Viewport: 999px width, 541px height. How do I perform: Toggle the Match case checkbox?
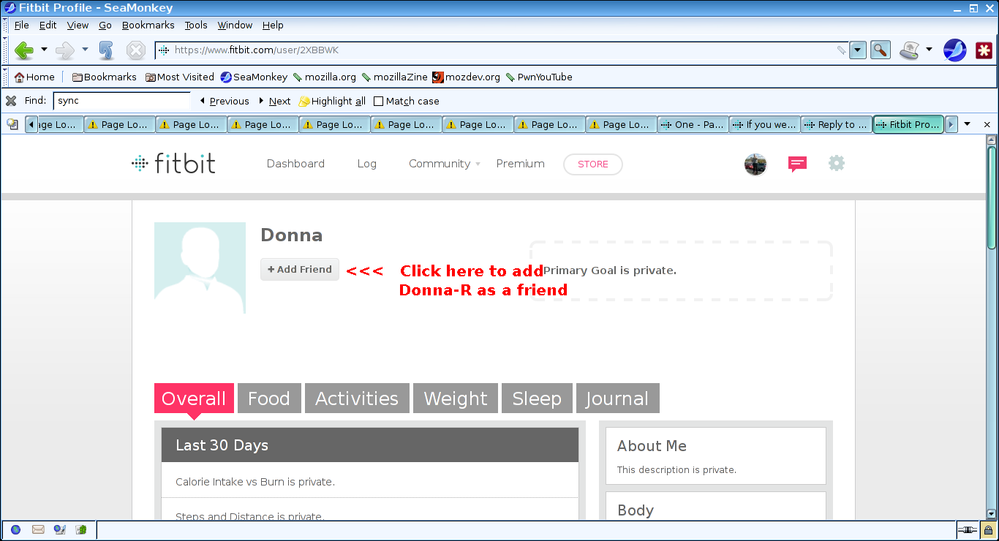[x=378, y=101]
